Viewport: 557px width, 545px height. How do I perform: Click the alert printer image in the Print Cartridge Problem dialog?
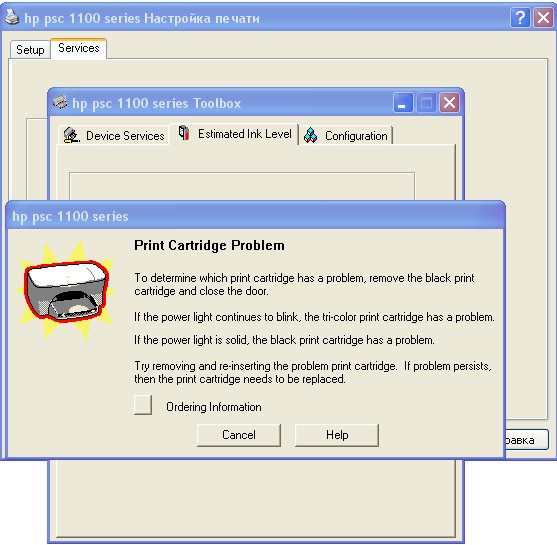tap(66, 290)
